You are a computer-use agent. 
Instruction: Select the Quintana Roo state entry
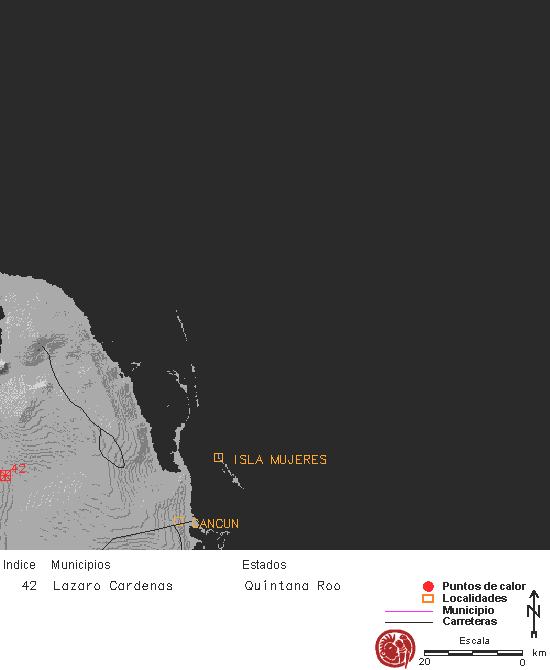[x=292, y=585]
